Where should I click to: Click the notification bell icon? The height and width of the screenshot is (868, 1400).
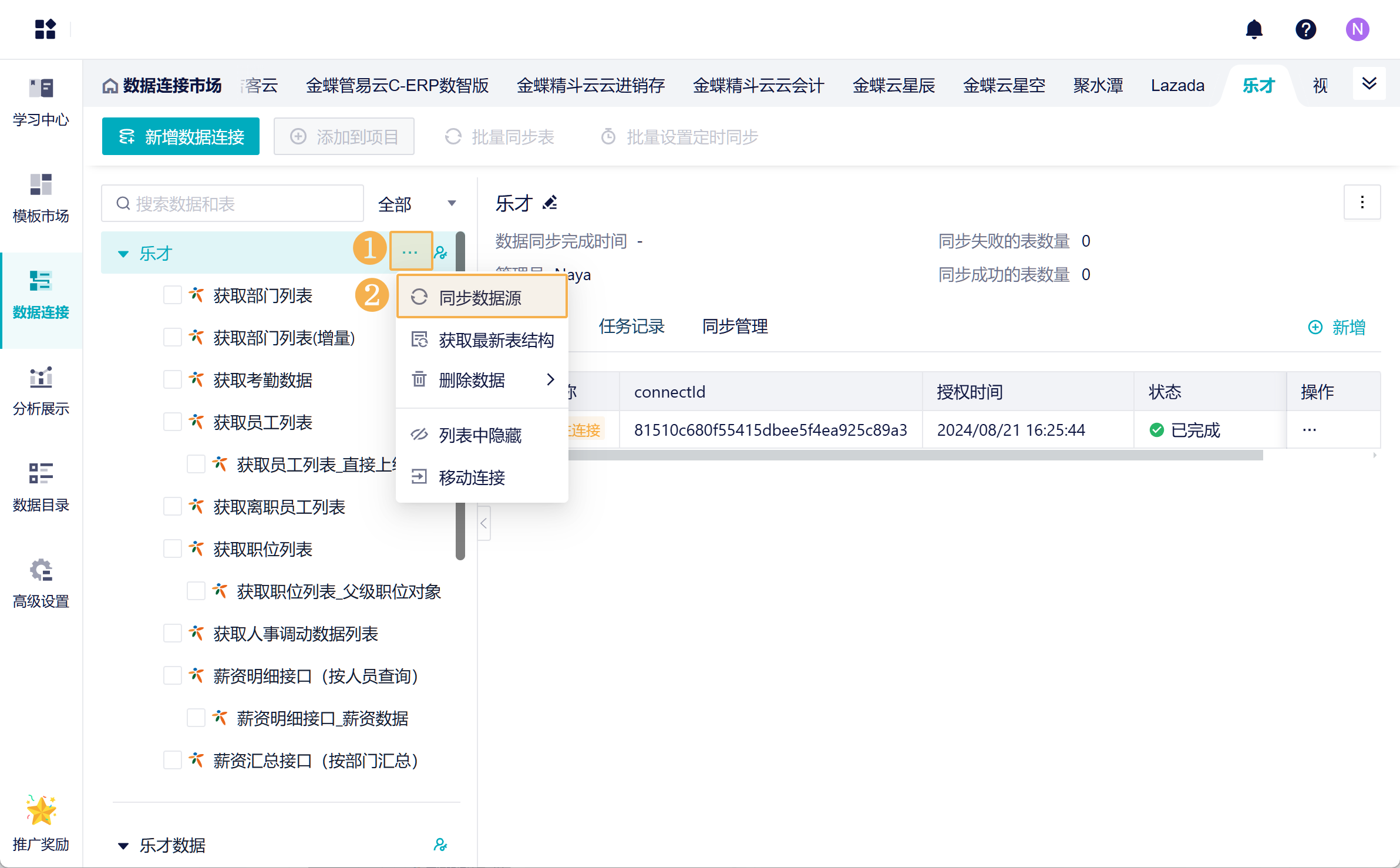coord(1254,29)
